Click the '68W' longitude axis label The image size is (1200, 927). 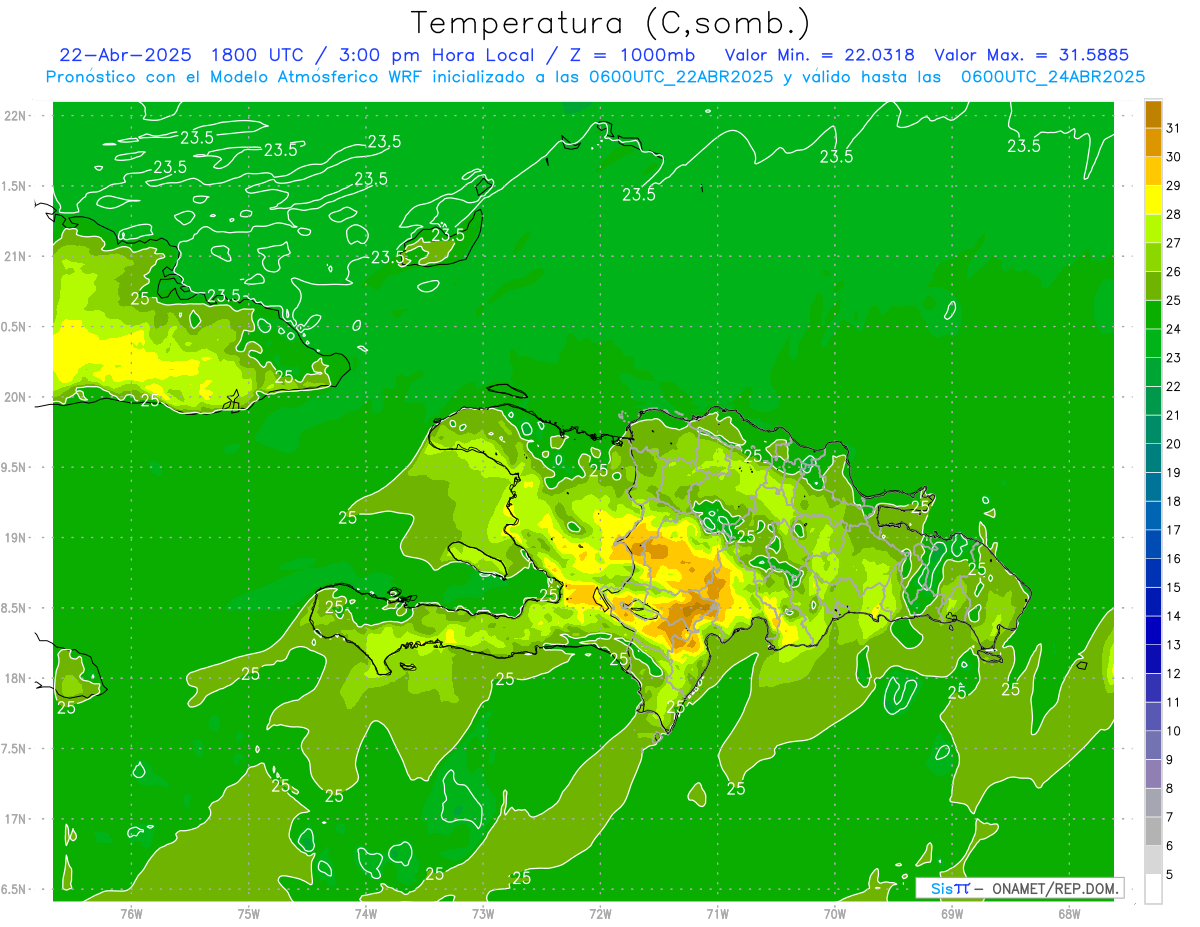pyautogui.click(x=1069, y=913)
